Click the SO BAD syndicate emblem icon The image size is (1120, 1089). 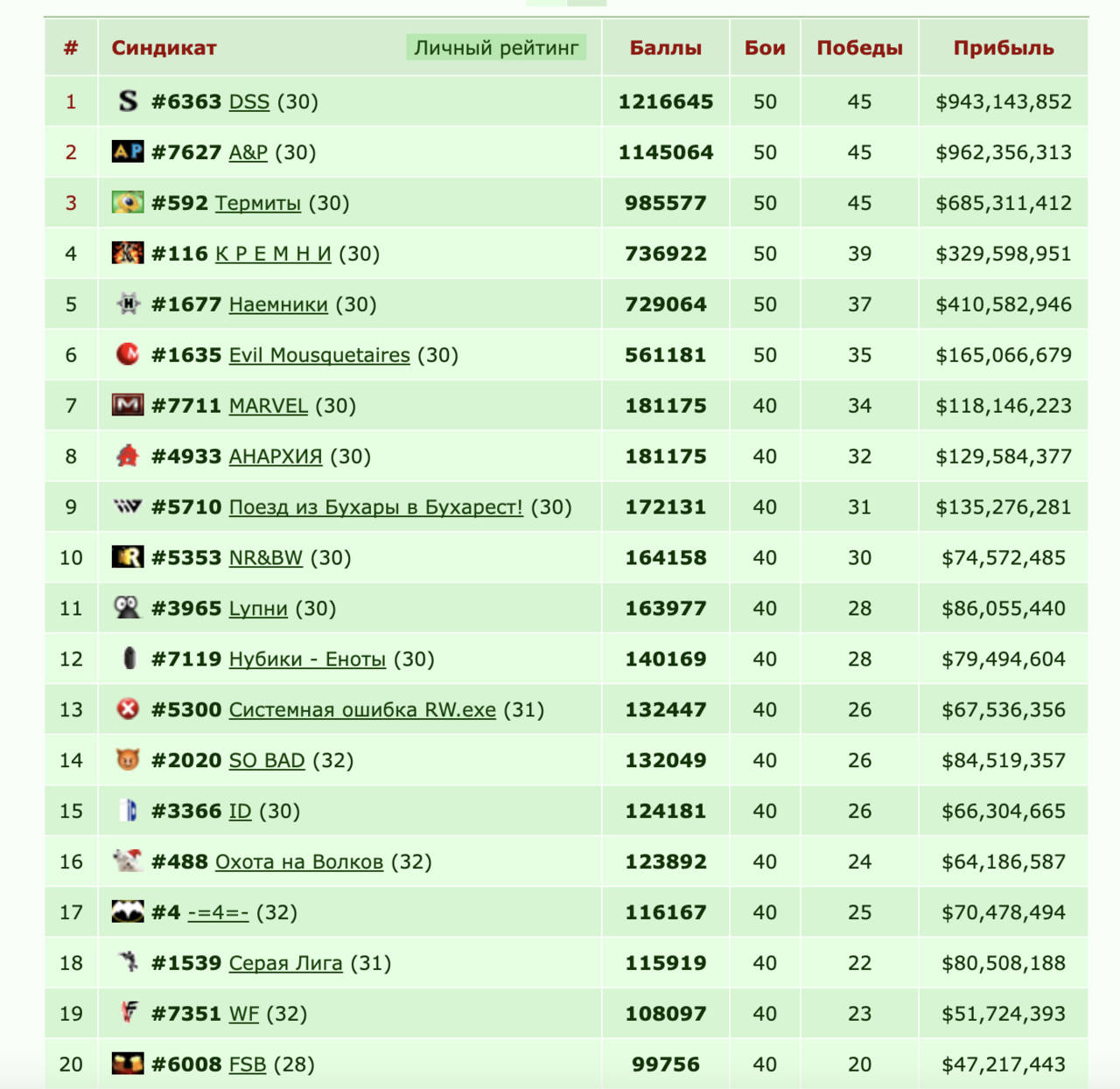click(x=128, y=760)
